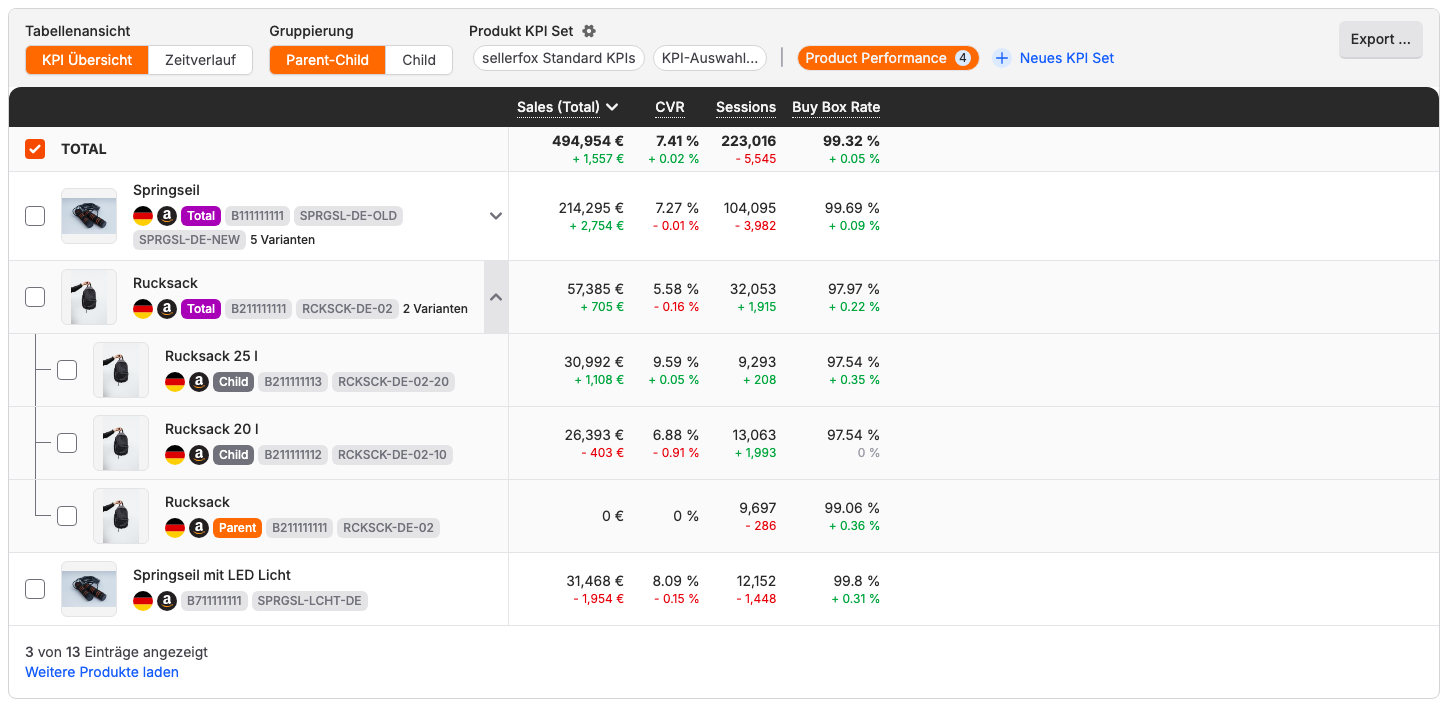Click the orange Parent badge

coord(238,528)
